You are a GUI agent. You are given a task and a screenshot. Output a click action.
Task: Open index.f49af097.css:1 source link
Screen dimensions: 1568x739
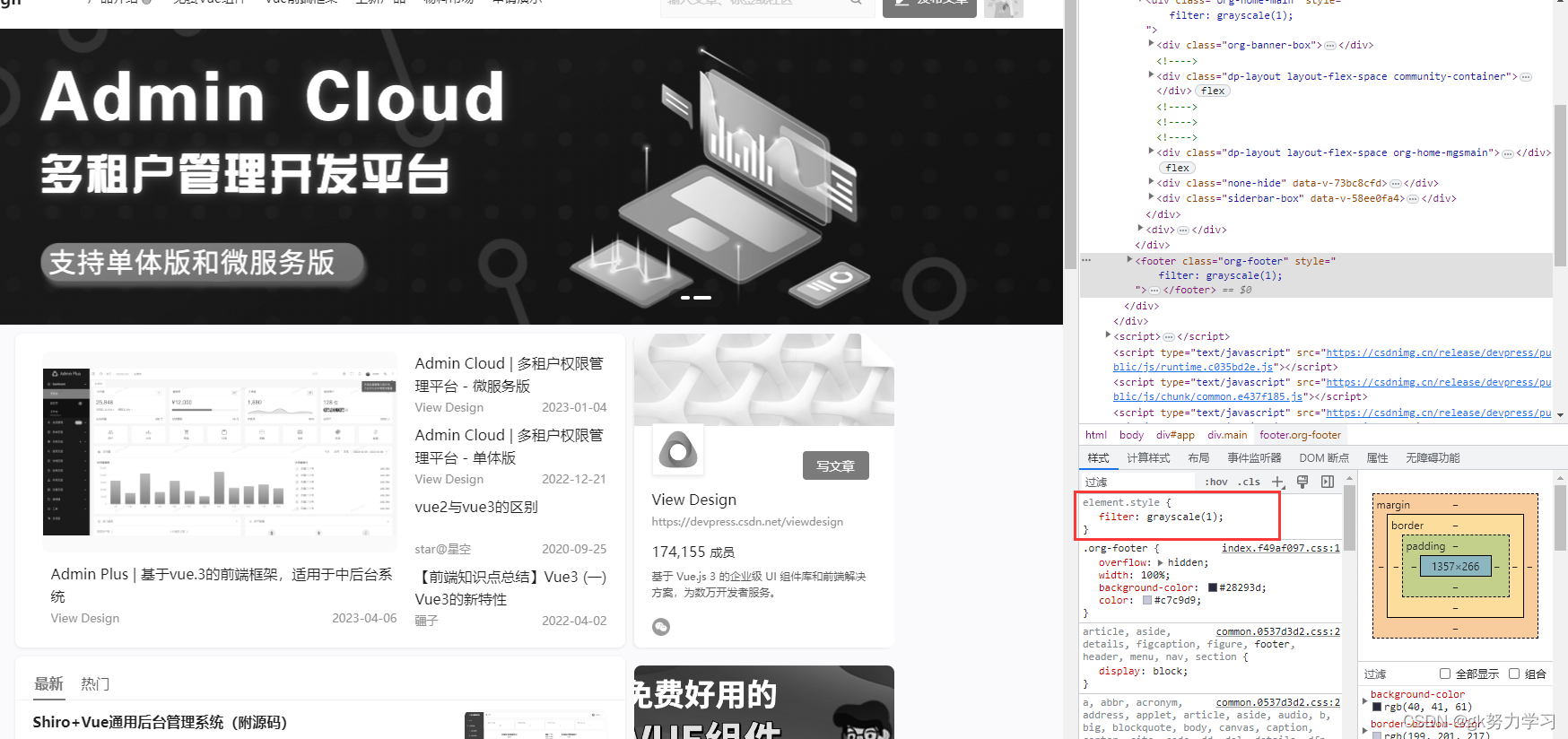point(1280,548)
